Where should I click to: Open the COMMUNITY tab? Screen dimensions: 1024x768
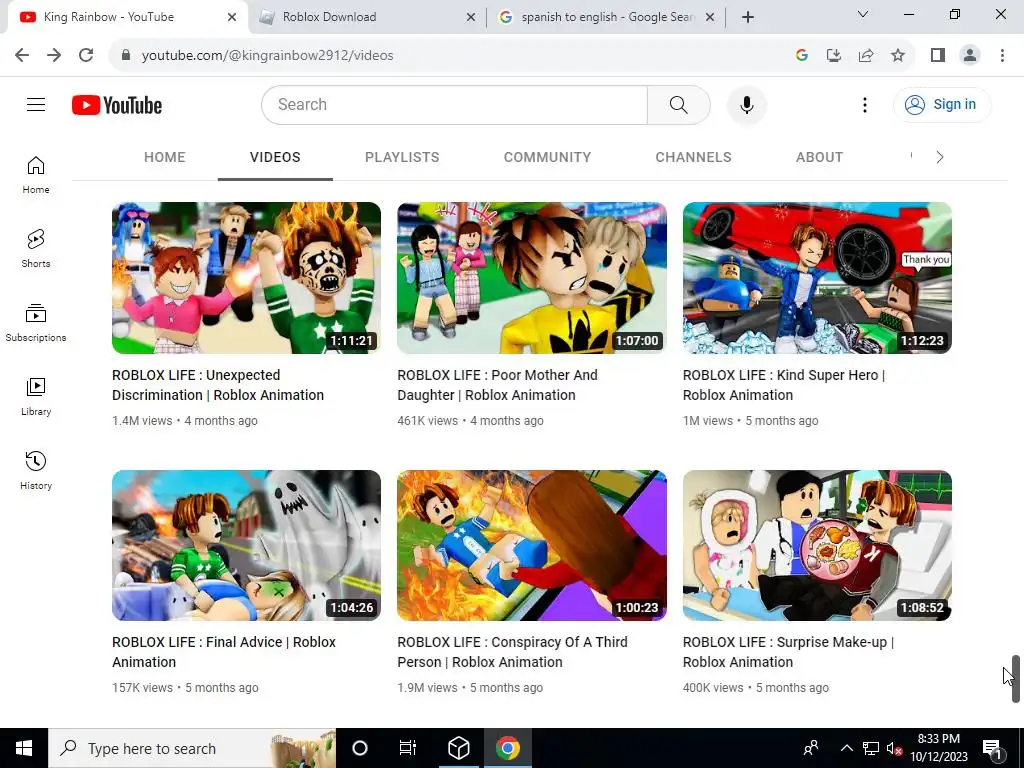click(547, 157)
